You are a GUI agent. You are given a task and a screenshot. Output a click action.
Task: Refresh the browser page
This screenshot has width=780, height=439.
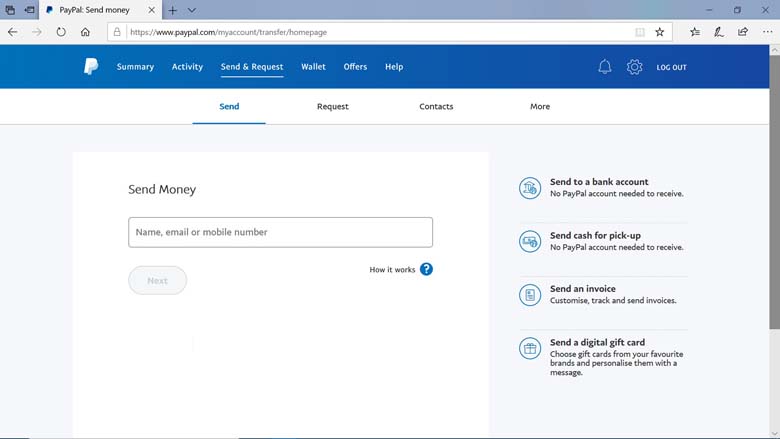[x=61, y=32]
